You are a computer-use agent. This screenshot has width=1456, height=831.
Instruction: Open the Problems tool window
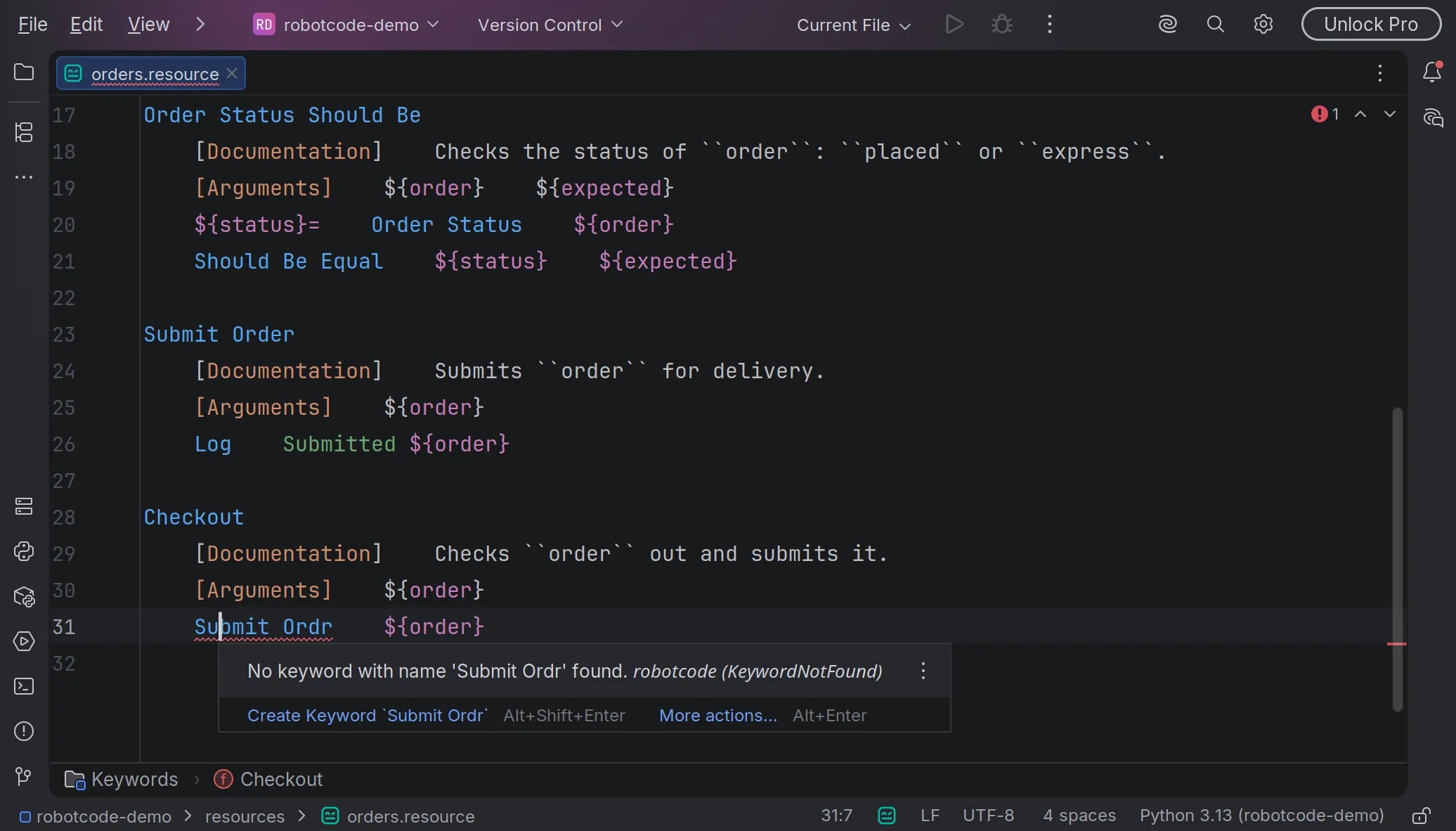24,731
